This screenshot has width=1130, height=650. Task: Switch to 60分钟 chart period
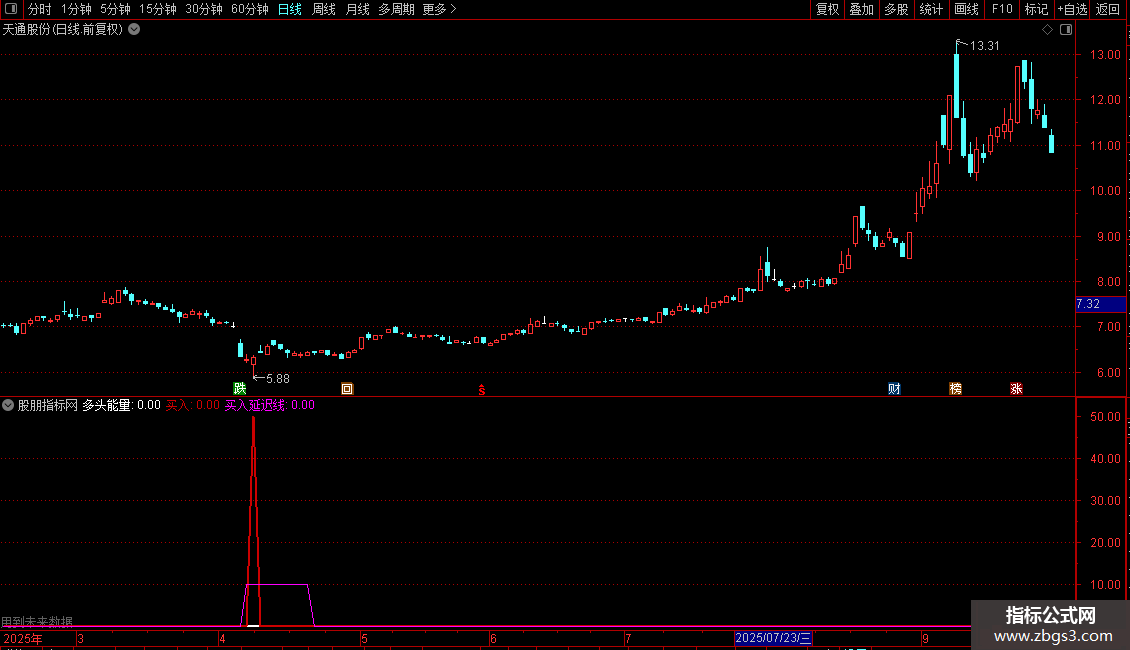point(250,9)
